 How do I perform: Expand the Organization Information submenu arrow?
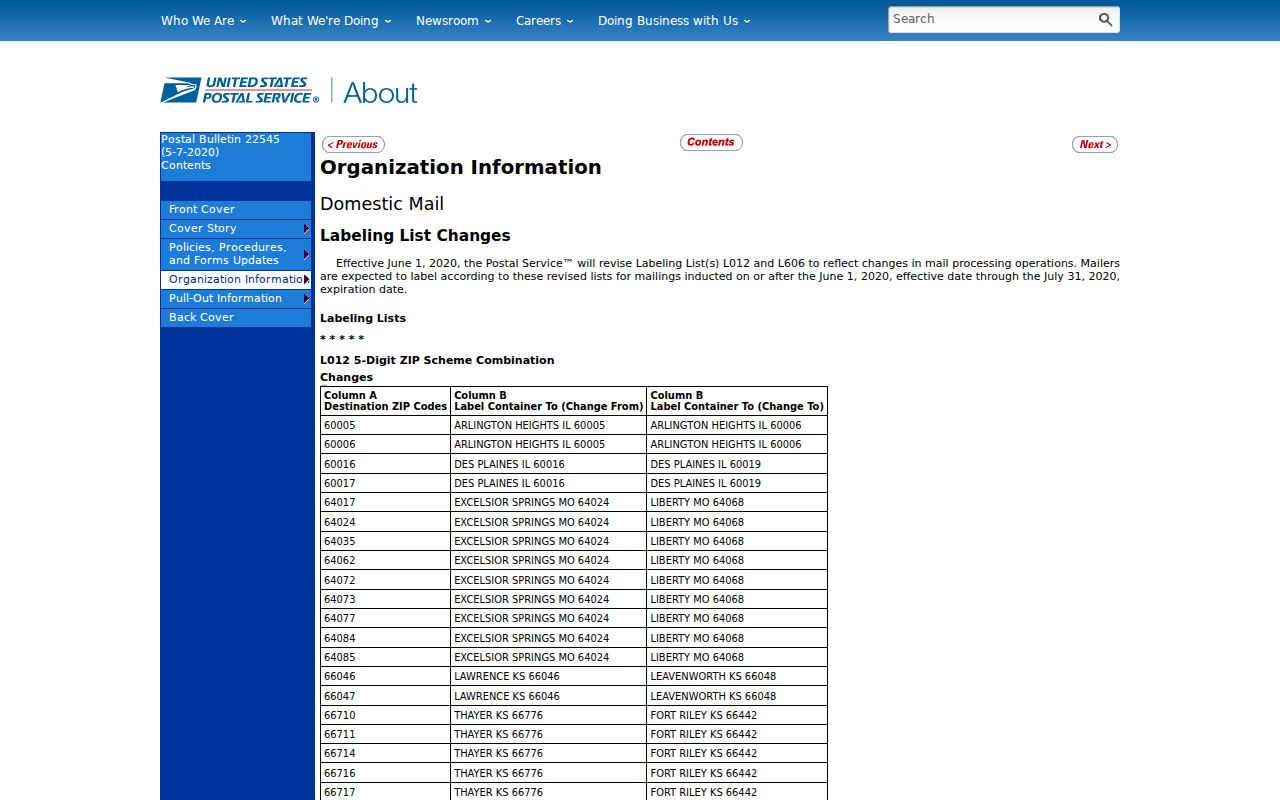(306, 279)
